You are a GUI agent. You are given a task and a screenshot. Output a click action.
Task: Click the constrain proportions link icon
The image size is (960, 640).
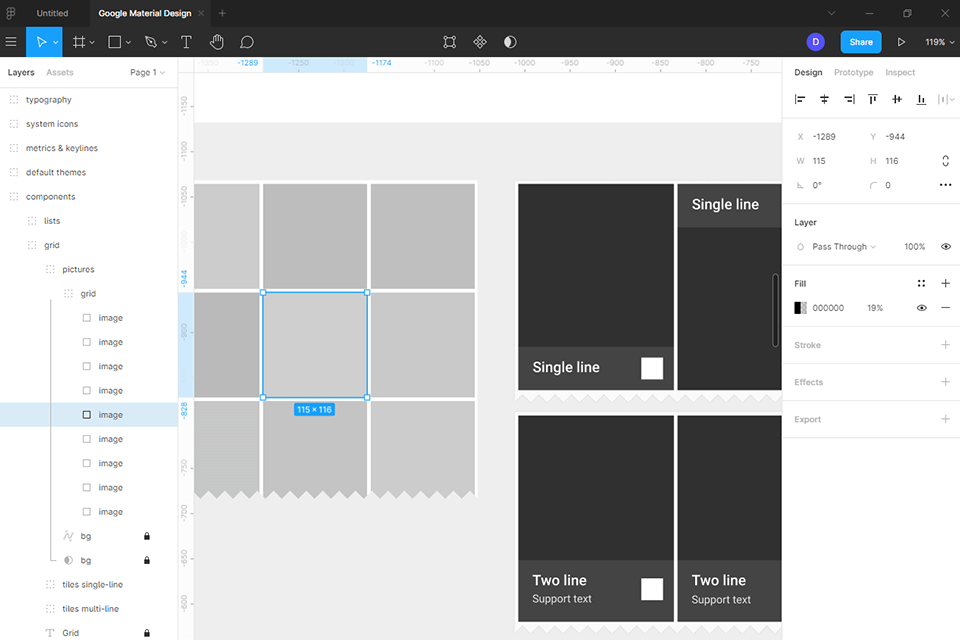pos(945,161)
